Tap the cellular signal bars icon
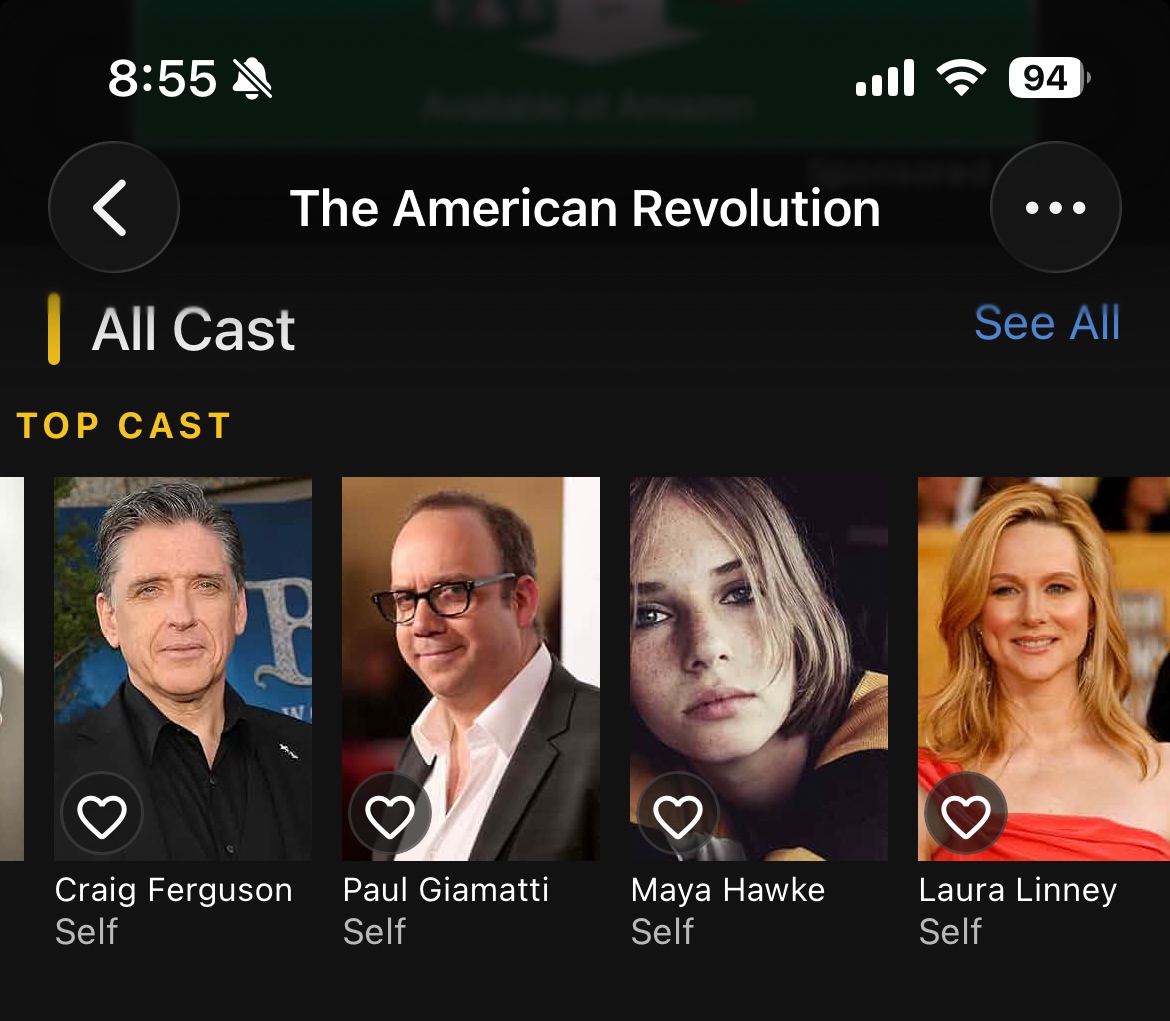The height and width of the screenshot is (1021, 1170). [x=884, y=78]
